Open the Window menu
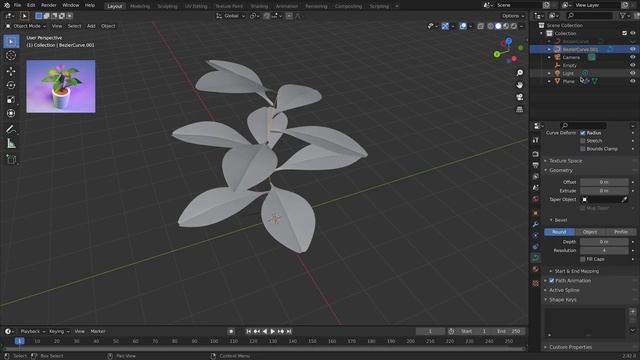The height and width of the screenshot is (360, 640). click(x=71, y=5)
